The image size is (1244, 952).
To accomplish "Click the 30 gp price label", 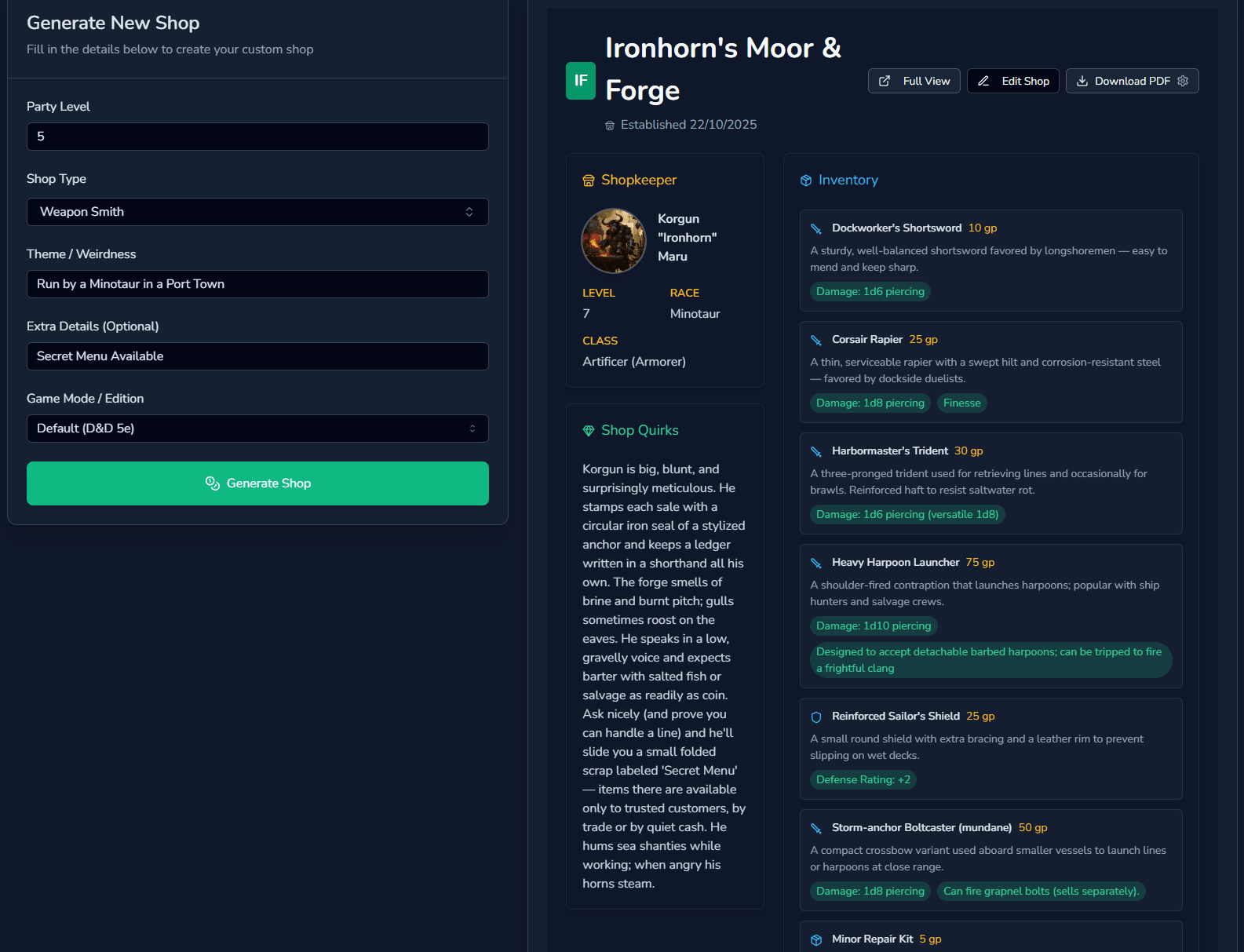I will point(969,451).
